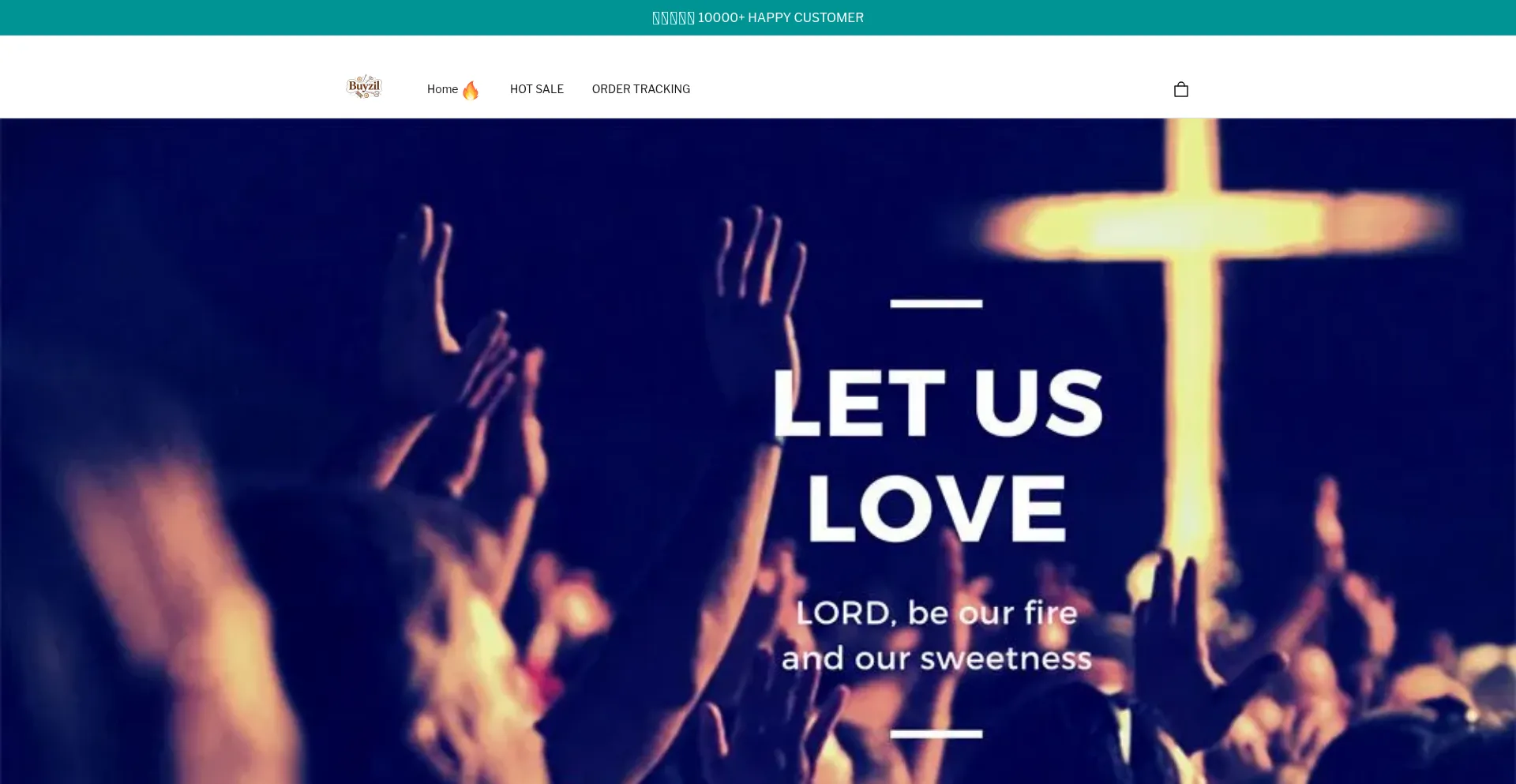Click the star rating glyphs in announcement bar
The width and height of the screenshot is (1516, 784).
point(673,17)
